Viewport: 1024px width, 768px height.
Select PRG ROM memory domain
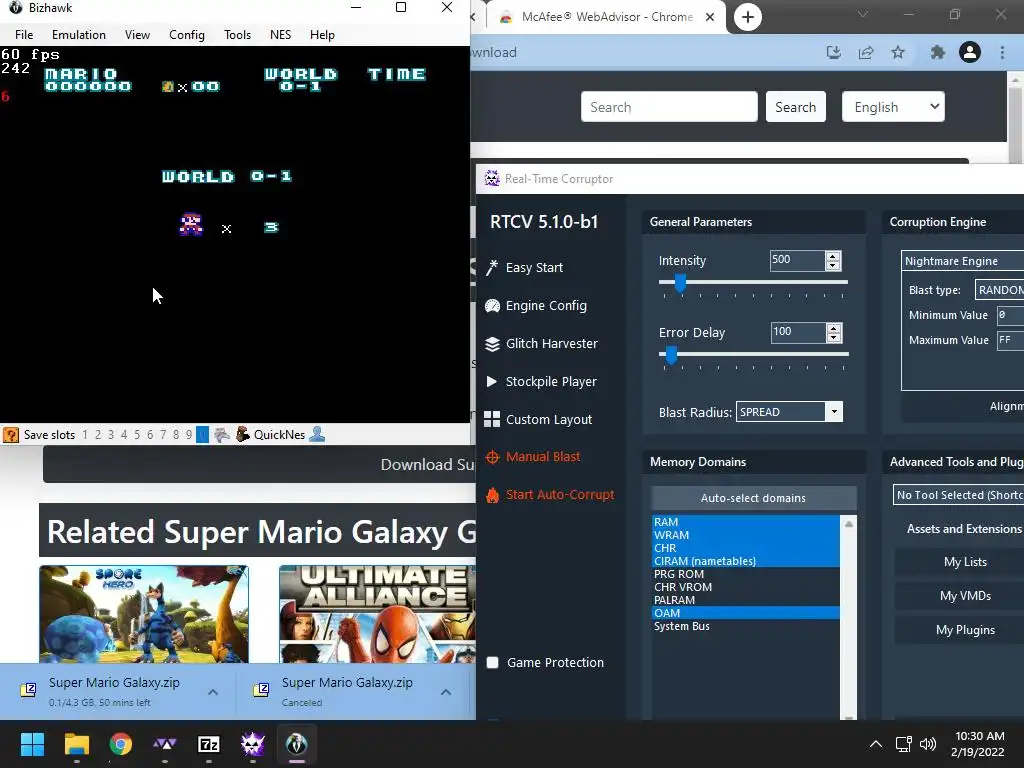[746, 574]
